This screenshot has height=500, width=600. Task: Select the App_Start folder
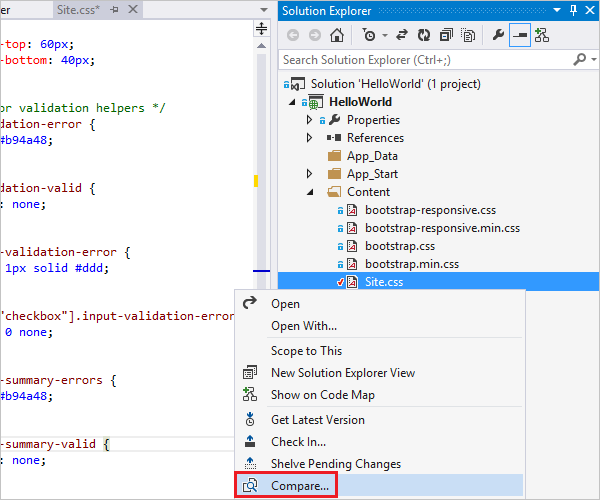372,174
